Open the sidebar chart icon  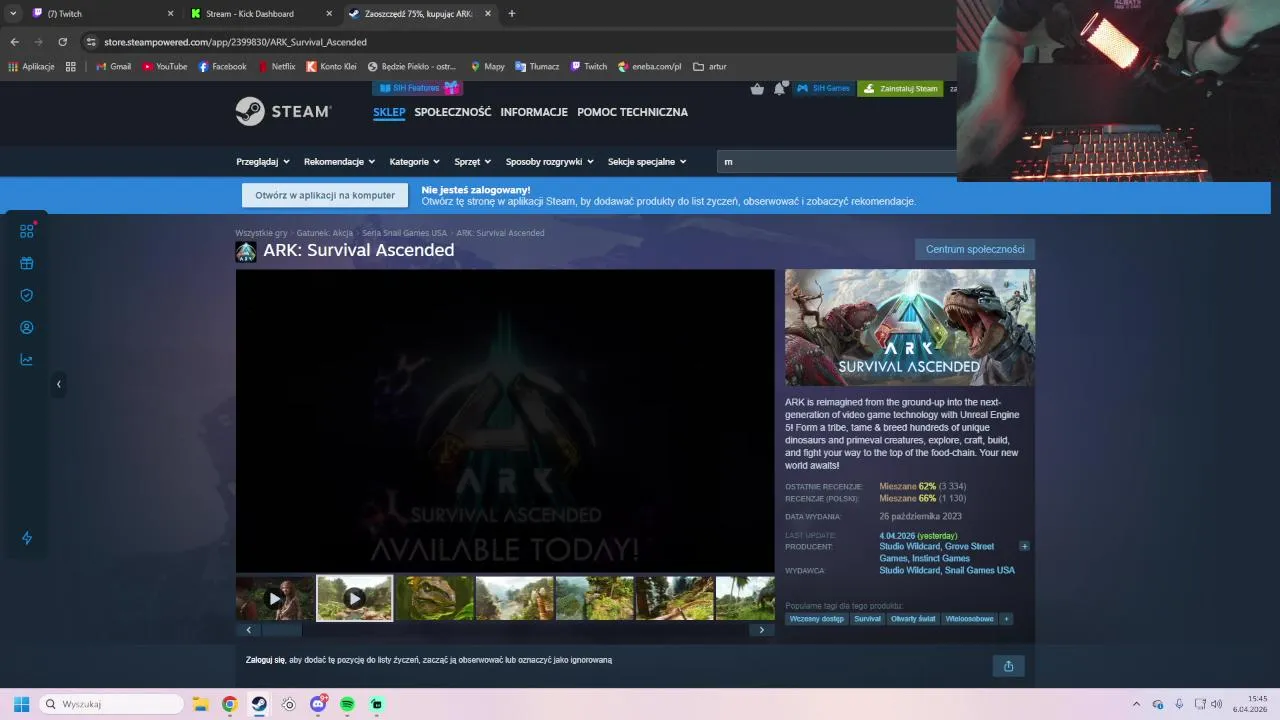point(27,360)
